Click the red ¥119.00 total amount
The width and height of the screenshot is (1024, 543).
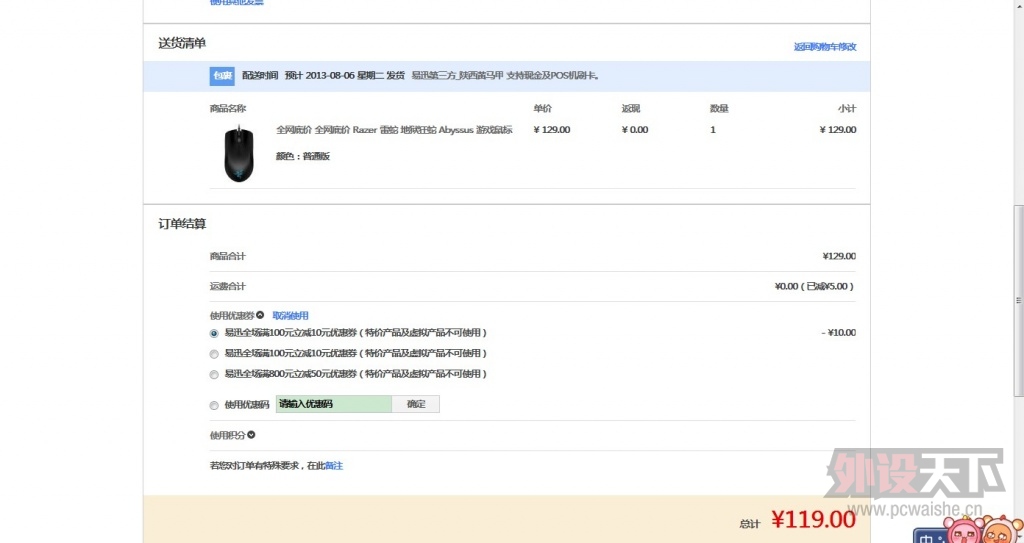pos(813,519)
